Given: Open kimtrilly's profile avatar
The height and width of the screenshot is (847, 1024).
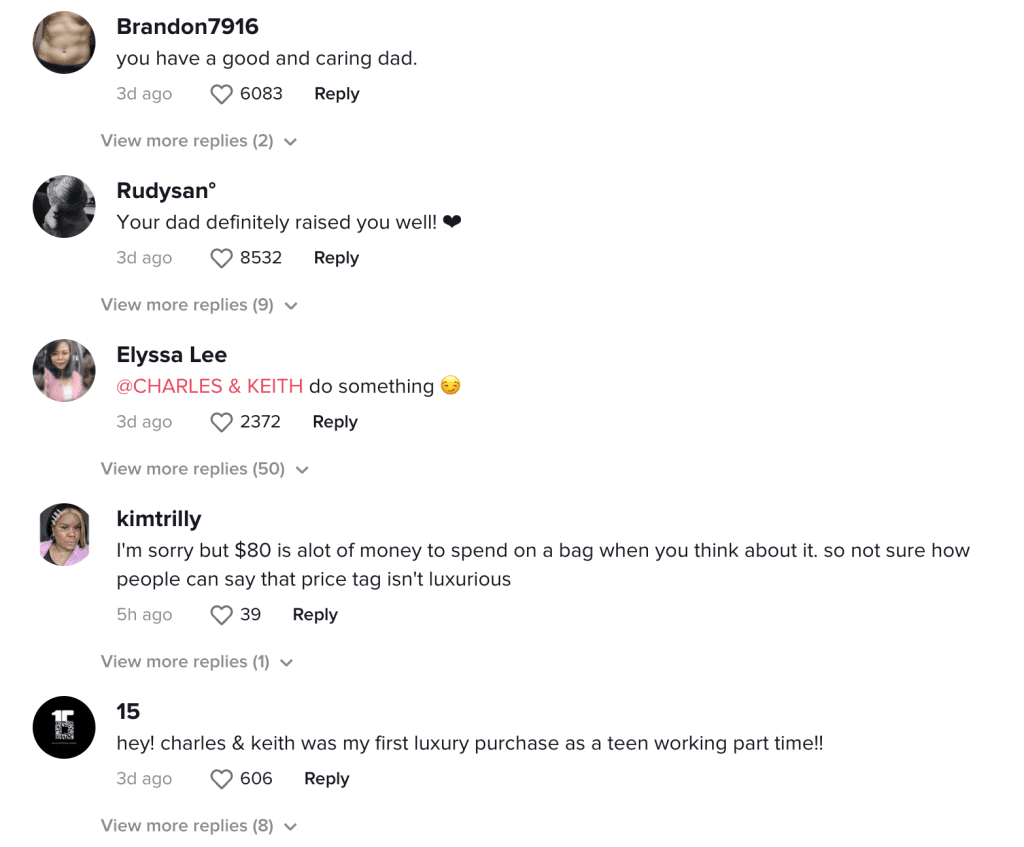Looking at the screenshot, I should coord(63,534).
